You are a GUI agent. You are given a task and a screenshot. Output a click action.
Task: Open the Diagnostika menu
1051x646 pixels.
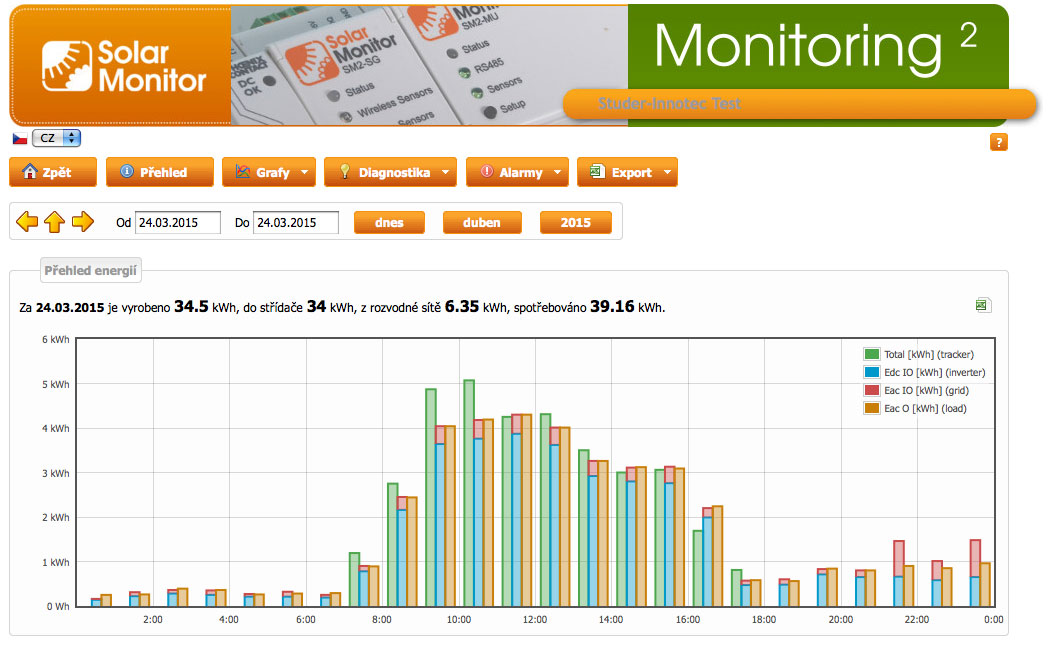(390, 172)
